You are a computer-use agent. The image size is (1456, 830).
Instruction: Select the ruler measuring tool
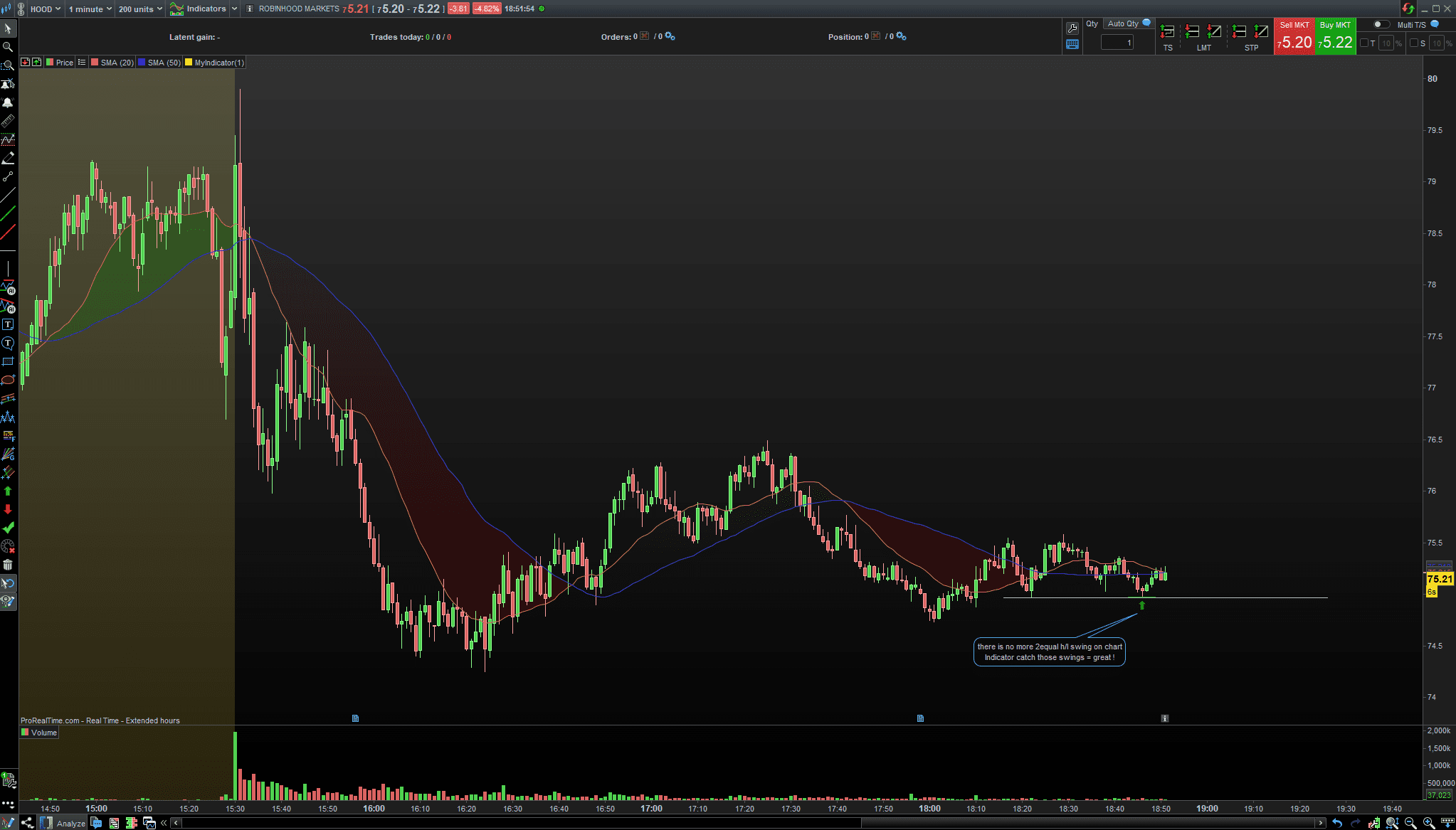pos(8,121)
